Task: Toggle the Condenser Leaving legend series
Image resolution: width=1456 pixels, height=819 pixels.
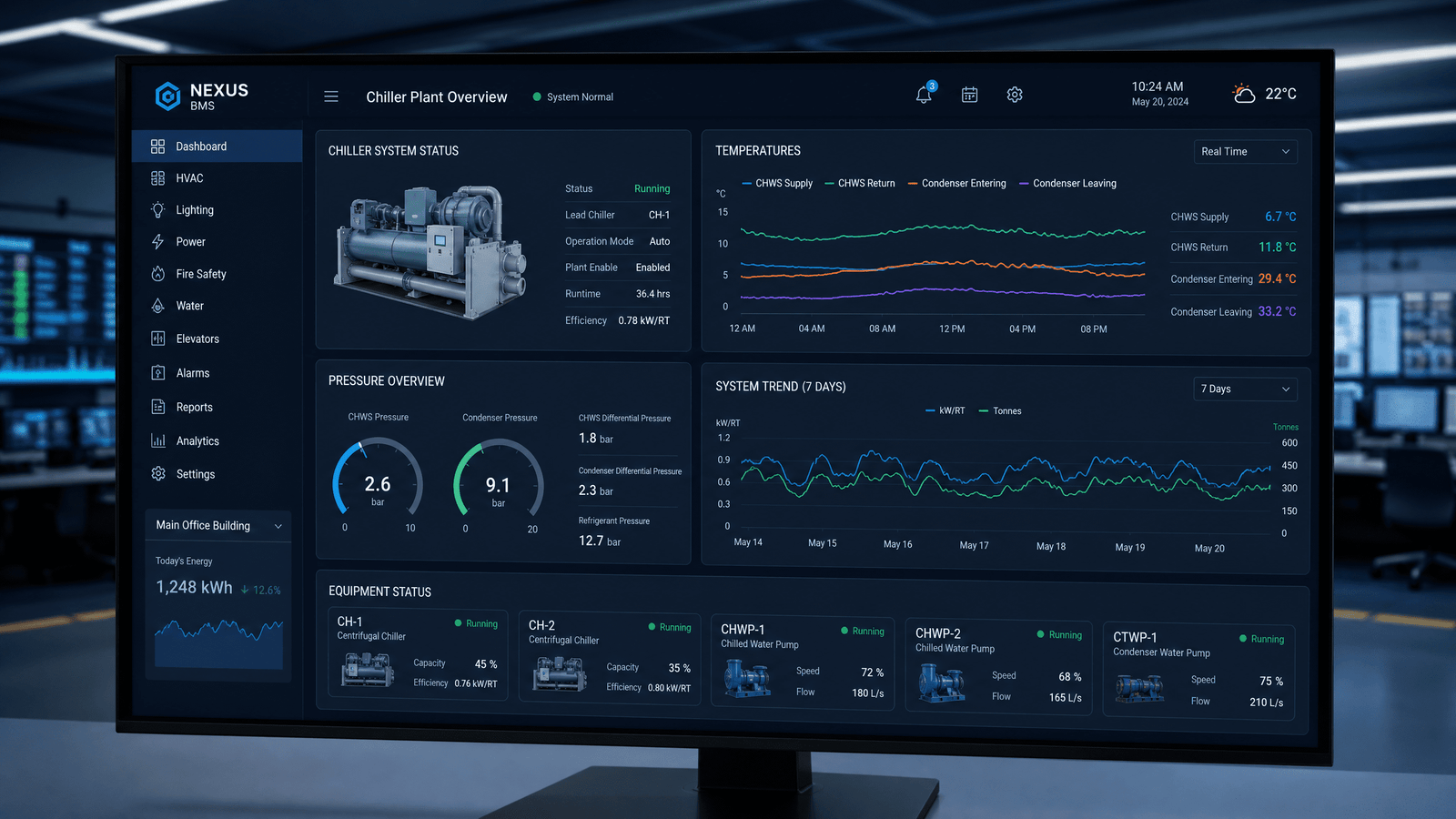Action: [1067, 183]
